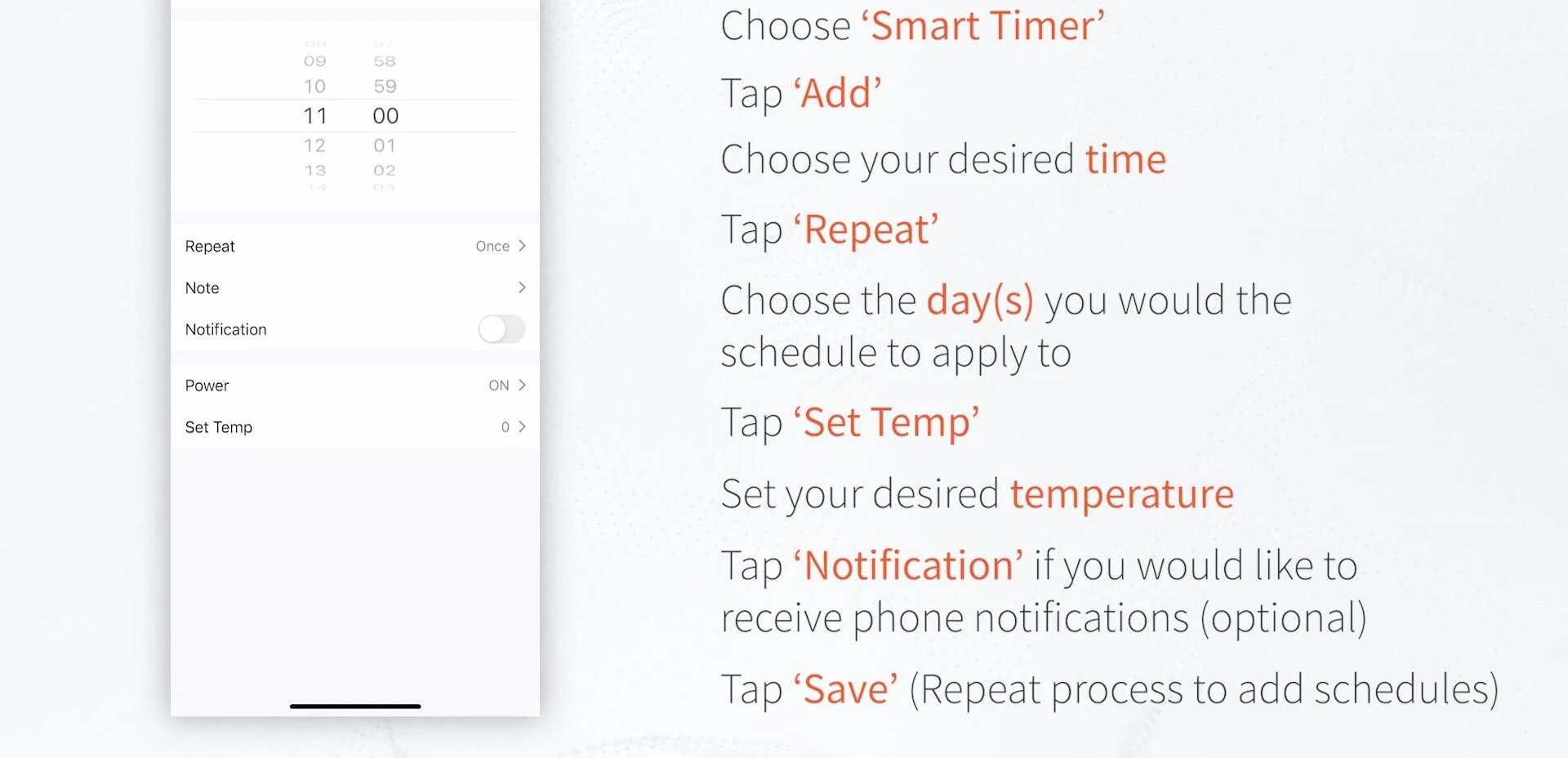Viewport: 1568px width, 758px height.
Task: Select hour 10 in time picker
Action: coord(314,87)
